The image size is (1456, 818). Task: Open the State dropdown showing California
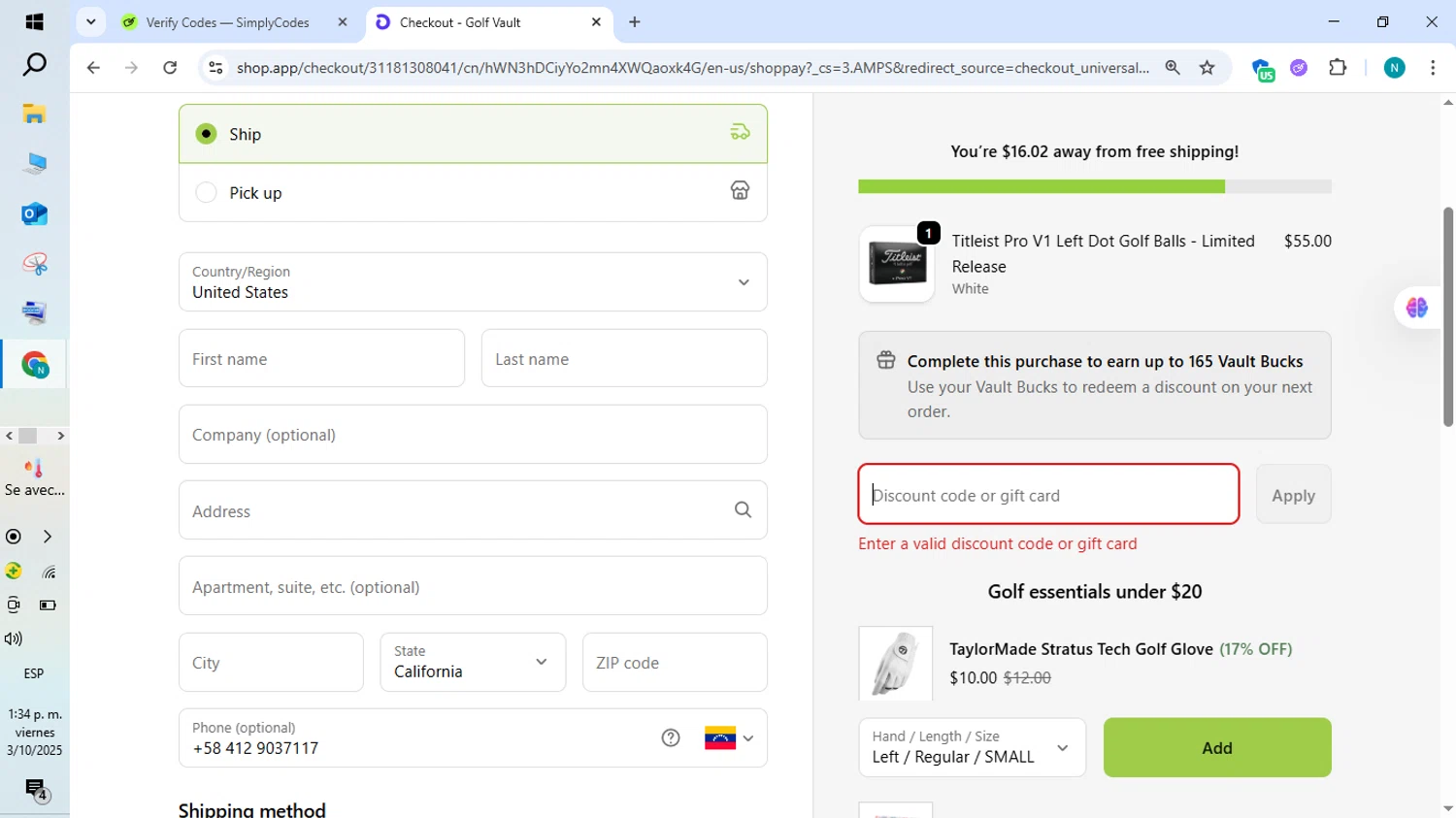[473, 663]
